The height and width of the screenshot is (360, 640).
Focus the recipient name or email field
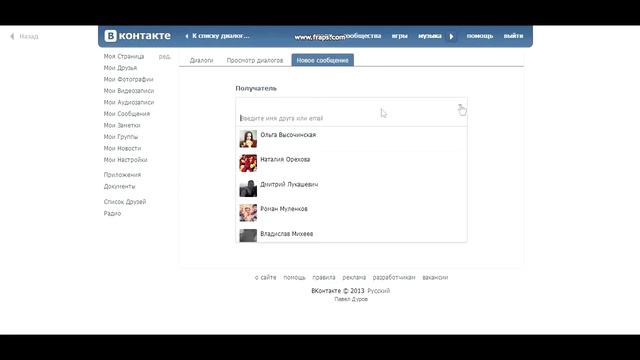coord(351,112)
